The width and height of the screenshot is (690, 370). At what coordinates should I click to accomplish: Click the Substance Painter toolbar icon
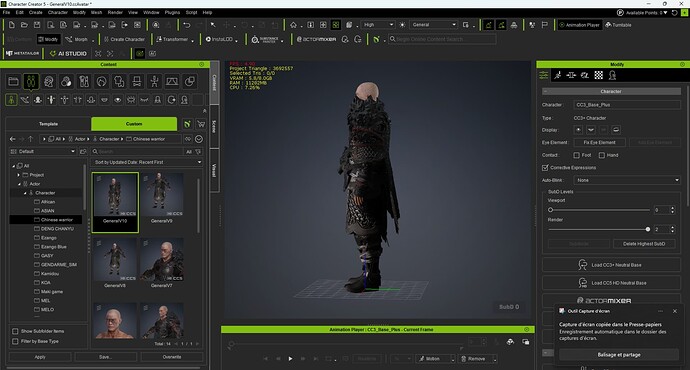click(265, 39)
